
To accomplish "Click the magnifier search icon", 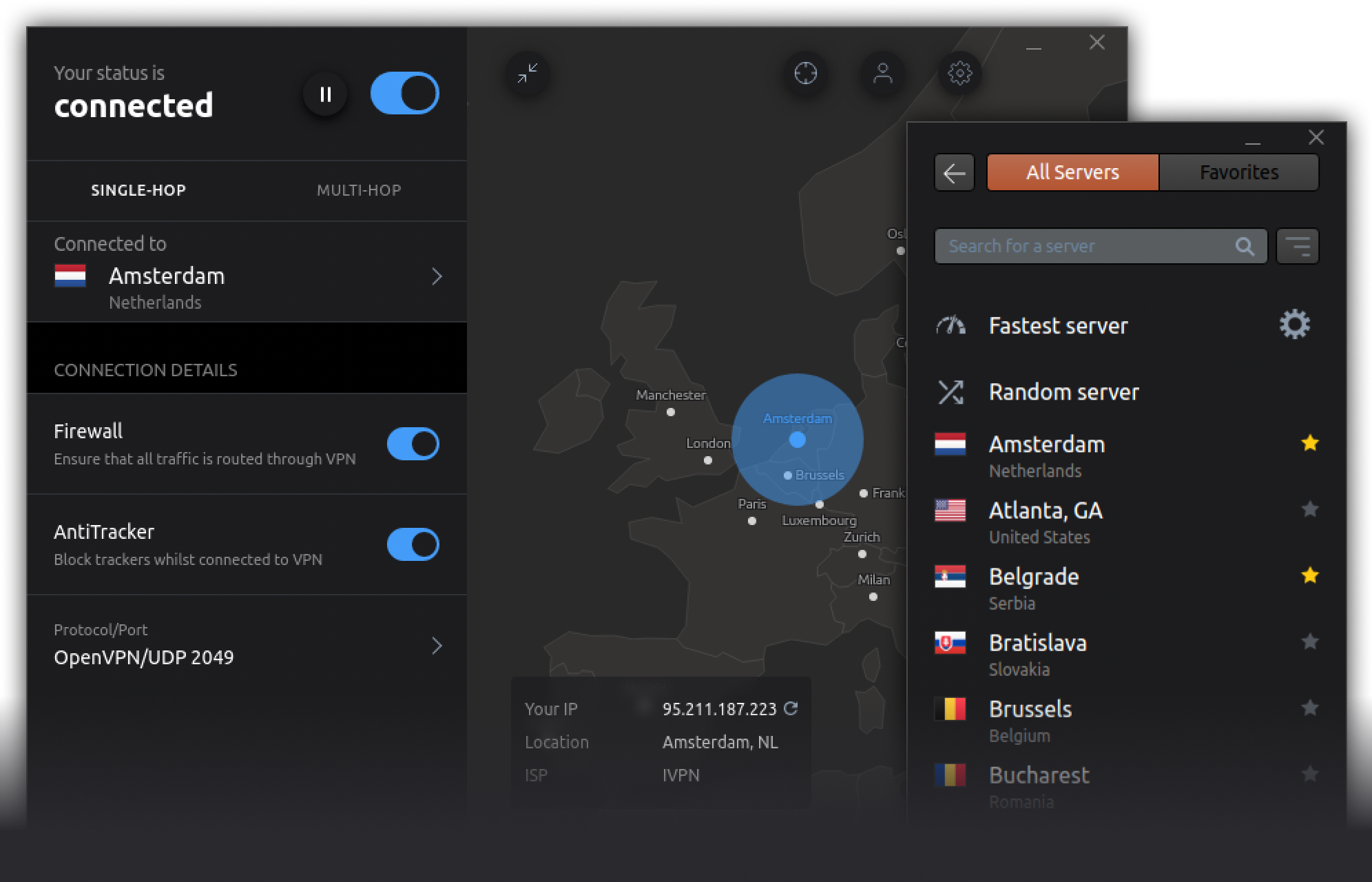I will click(1245, 246).
